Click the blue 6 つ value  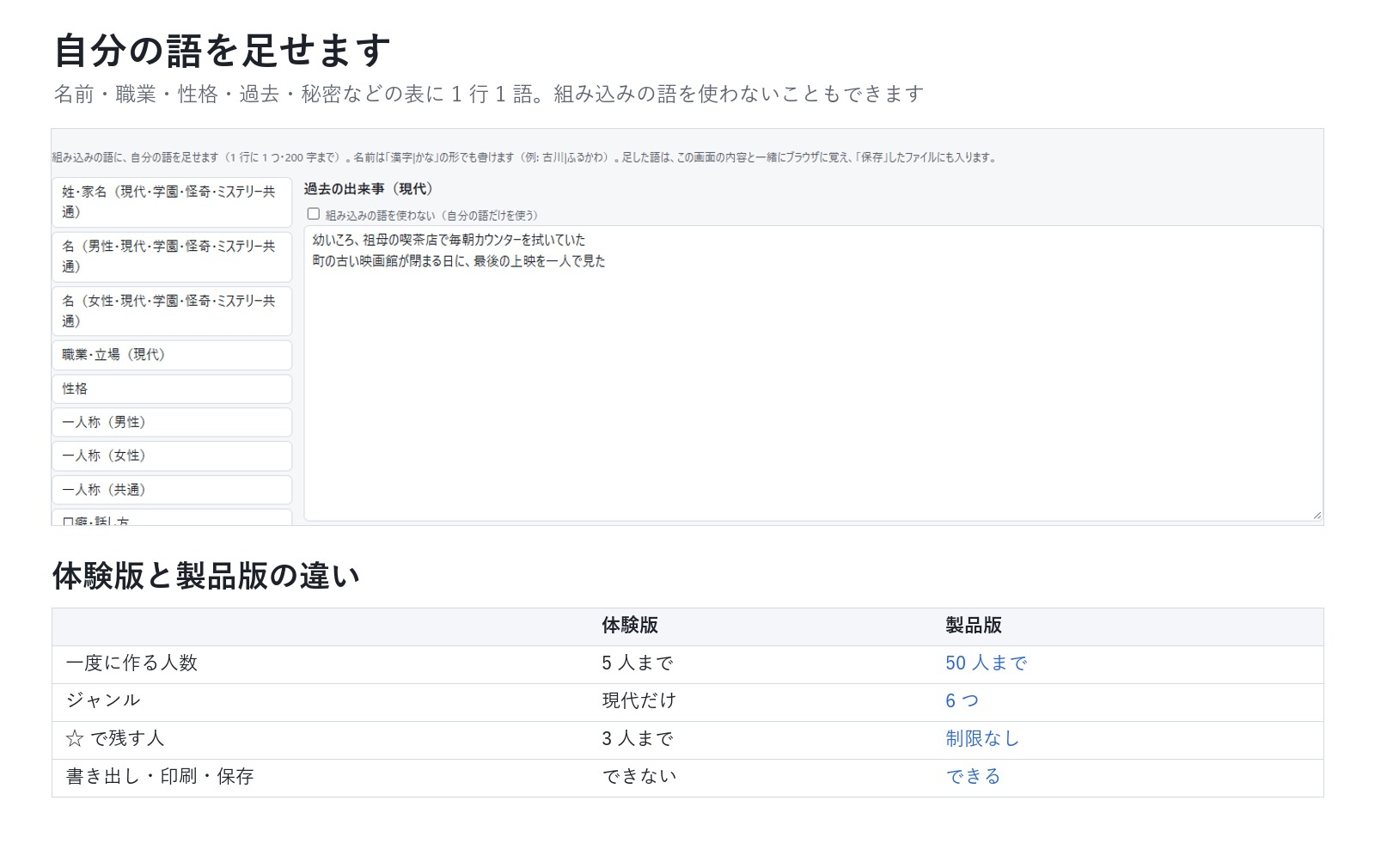962,701
